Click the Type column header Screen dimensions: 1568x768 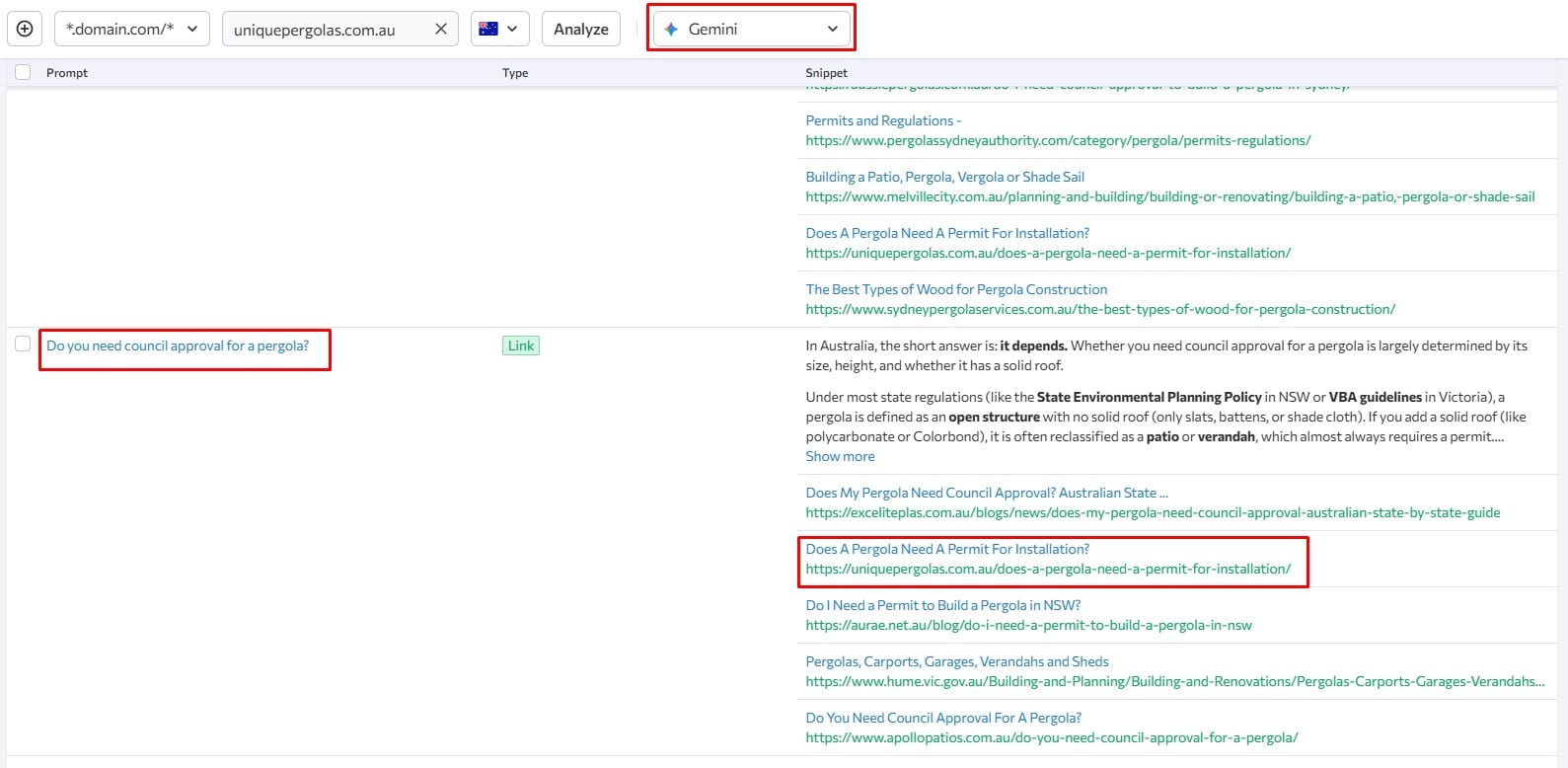tap(515, 73)
